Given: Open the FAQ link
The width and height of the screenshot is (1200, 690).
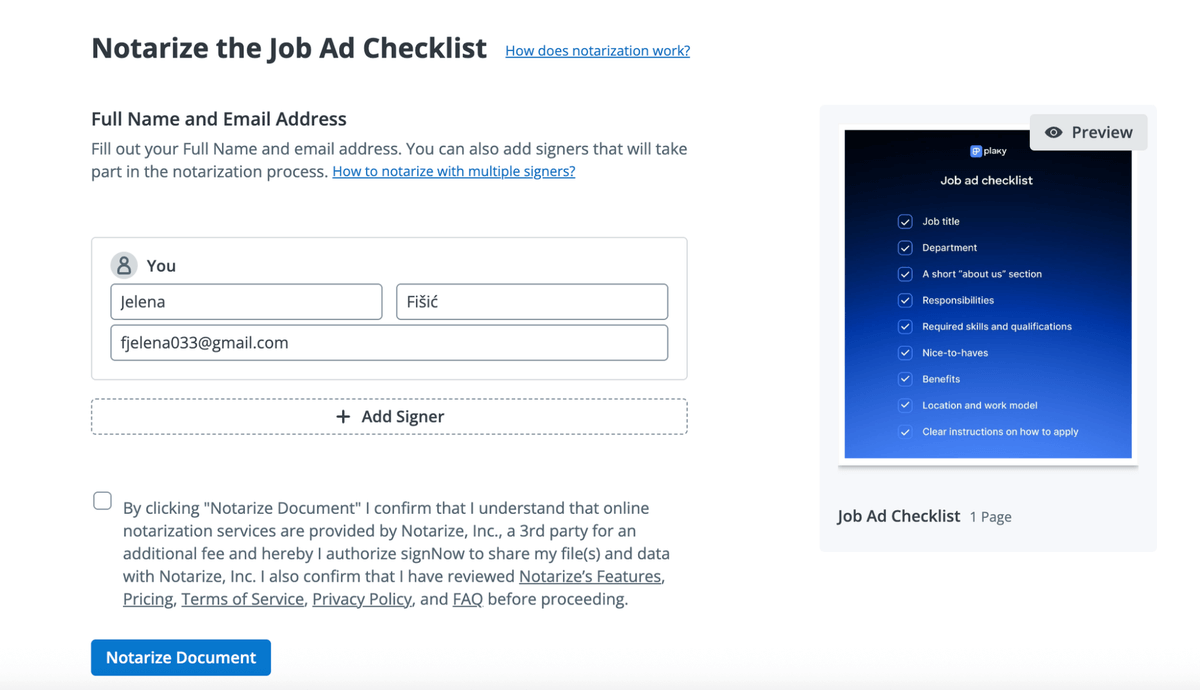Looking at the screenshot, I should [x=467, y=598].
